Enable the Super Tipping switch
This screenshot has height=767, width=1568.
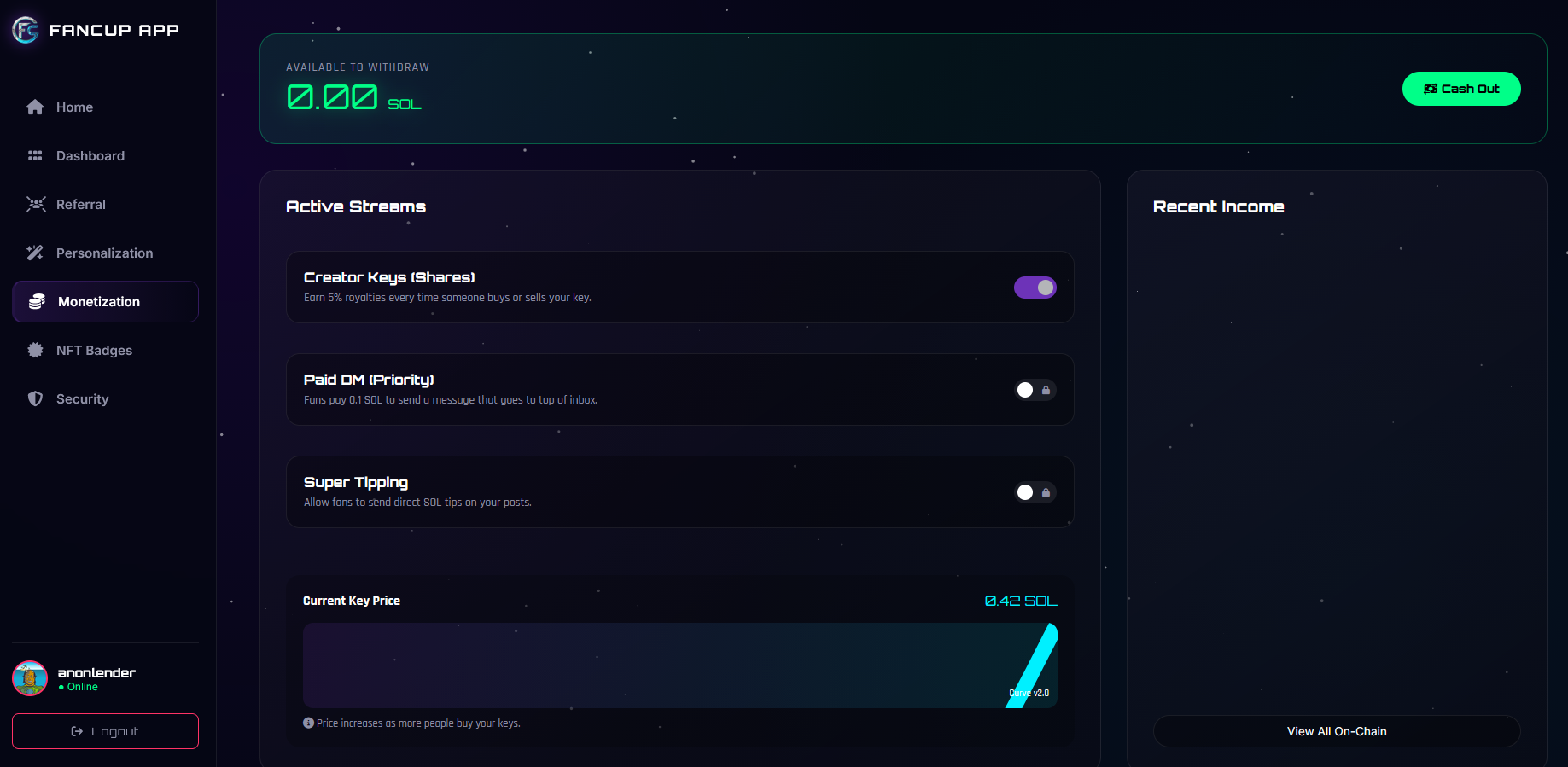[1035, 492]
